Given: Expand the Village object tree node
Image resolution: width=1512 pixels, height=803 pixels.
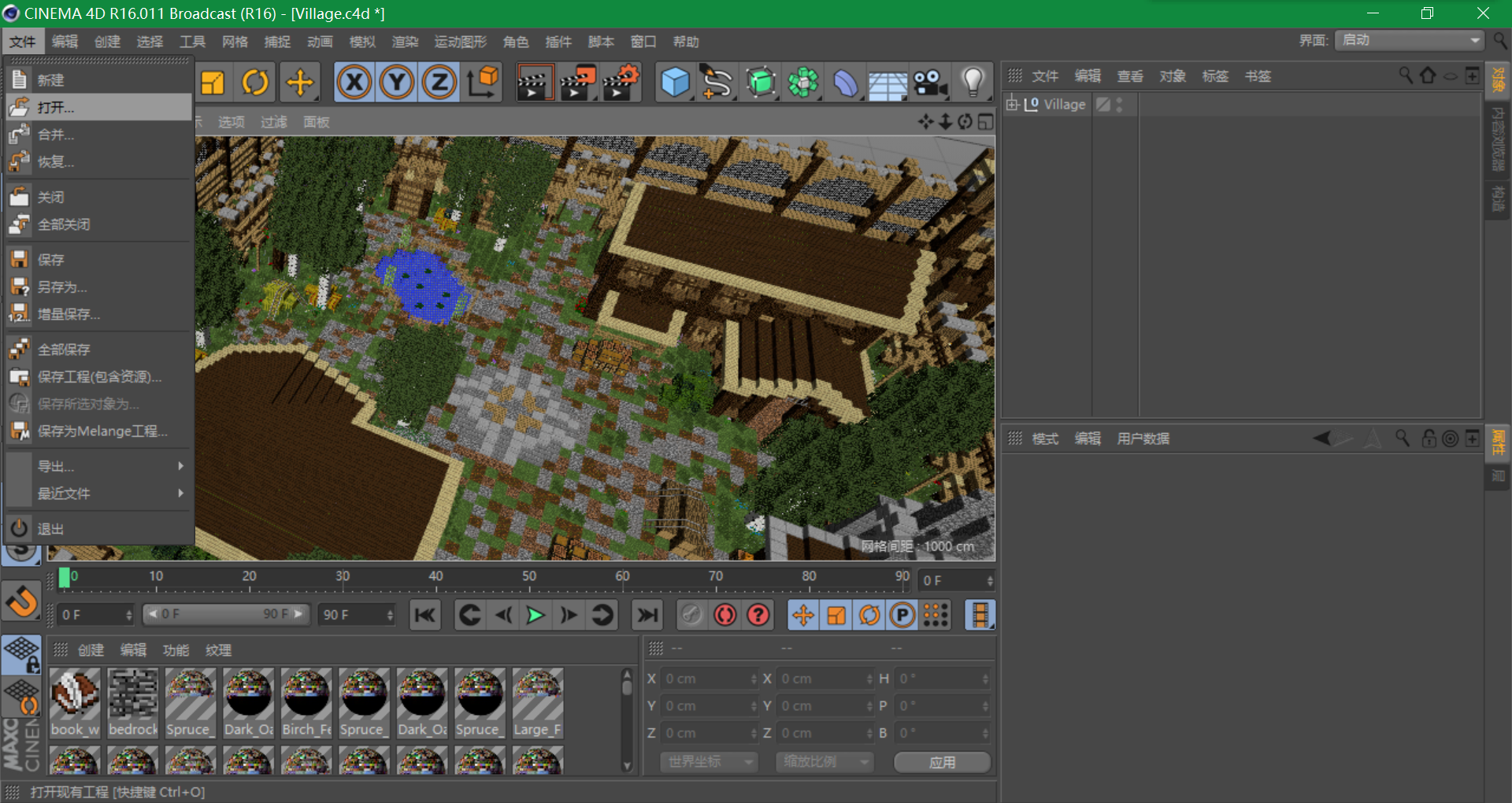Looking at the screenshot, I should (1012, 104).
